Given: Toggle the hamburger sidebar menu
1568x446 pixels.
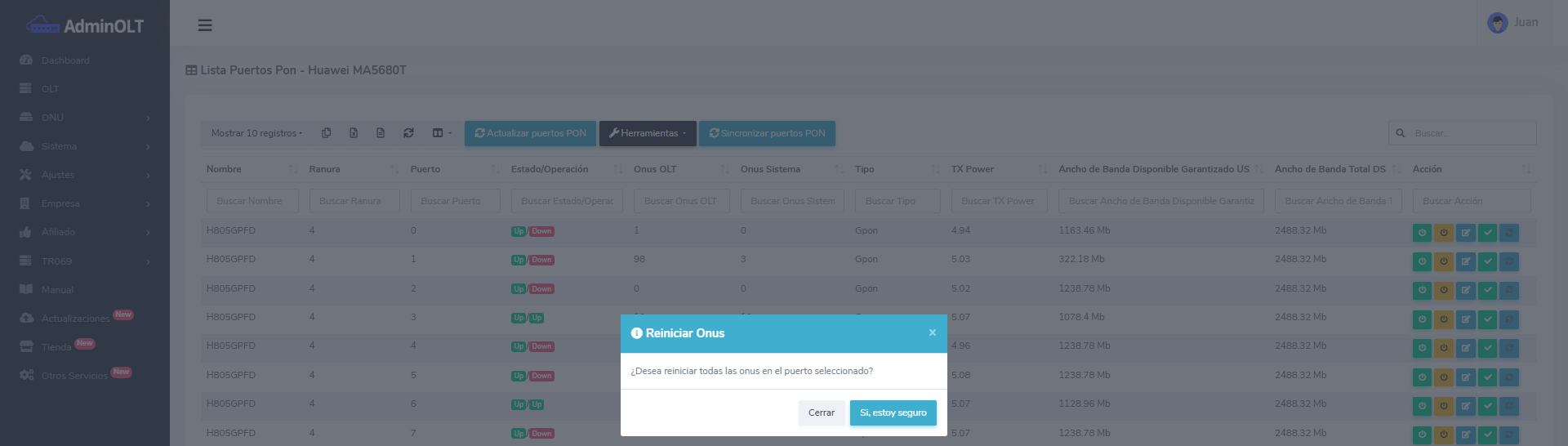Looking at the screenshot, I should pos(205,25).
